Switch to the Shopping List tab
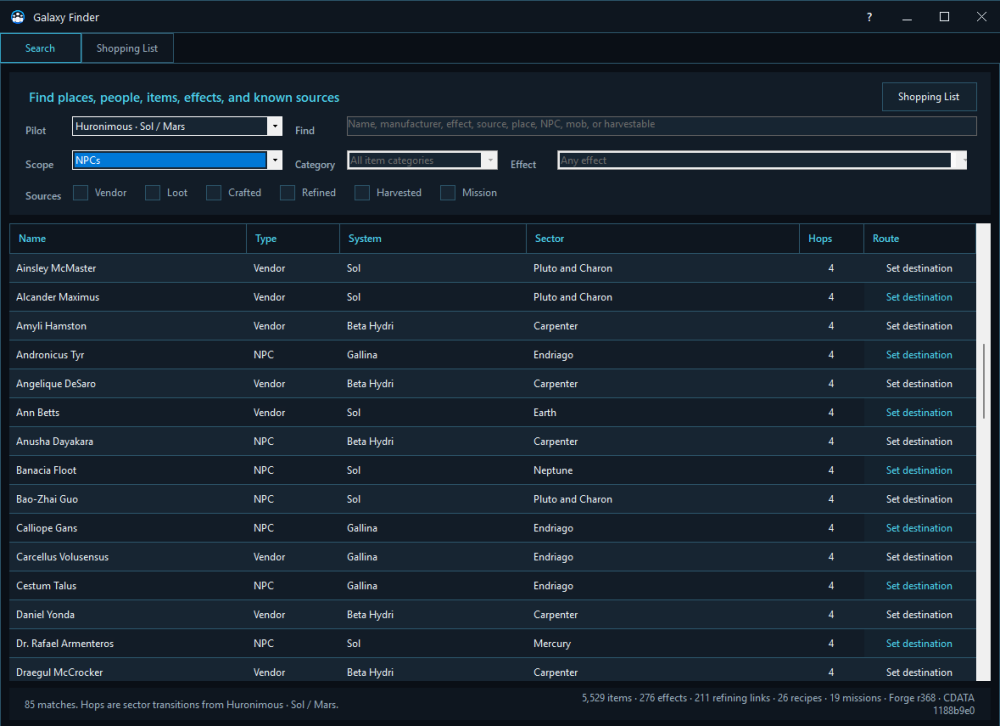 tap(127, 48)
